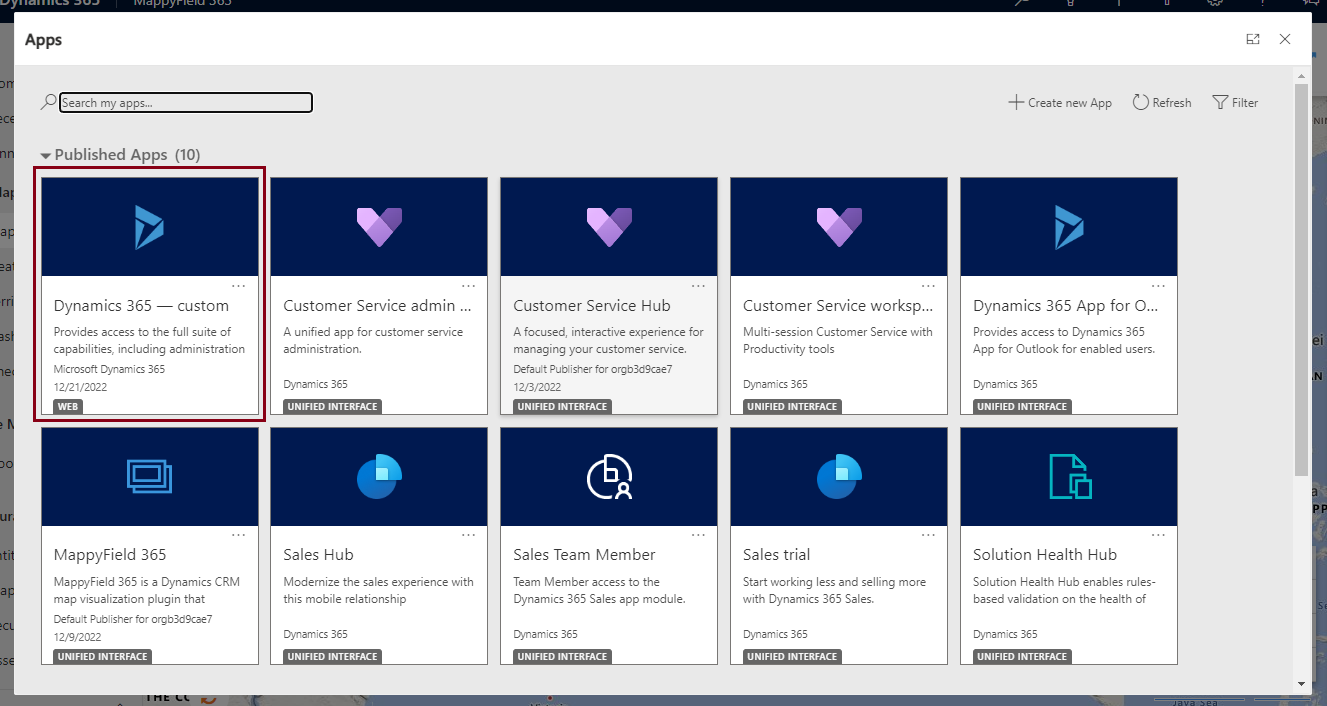
Task: Open the Sales Team Member tile icon
Action: (609, 476)
